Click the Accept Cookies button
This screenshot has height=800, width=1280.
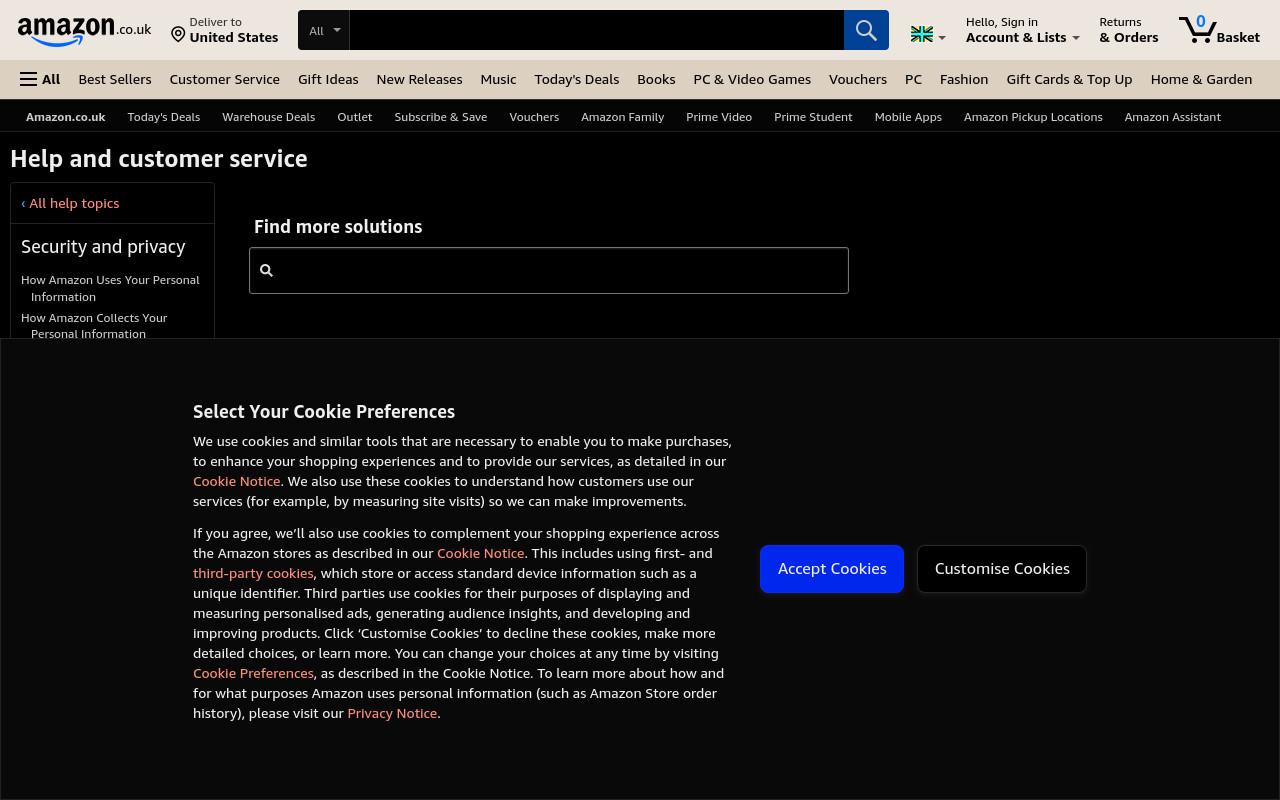[832, 569]
